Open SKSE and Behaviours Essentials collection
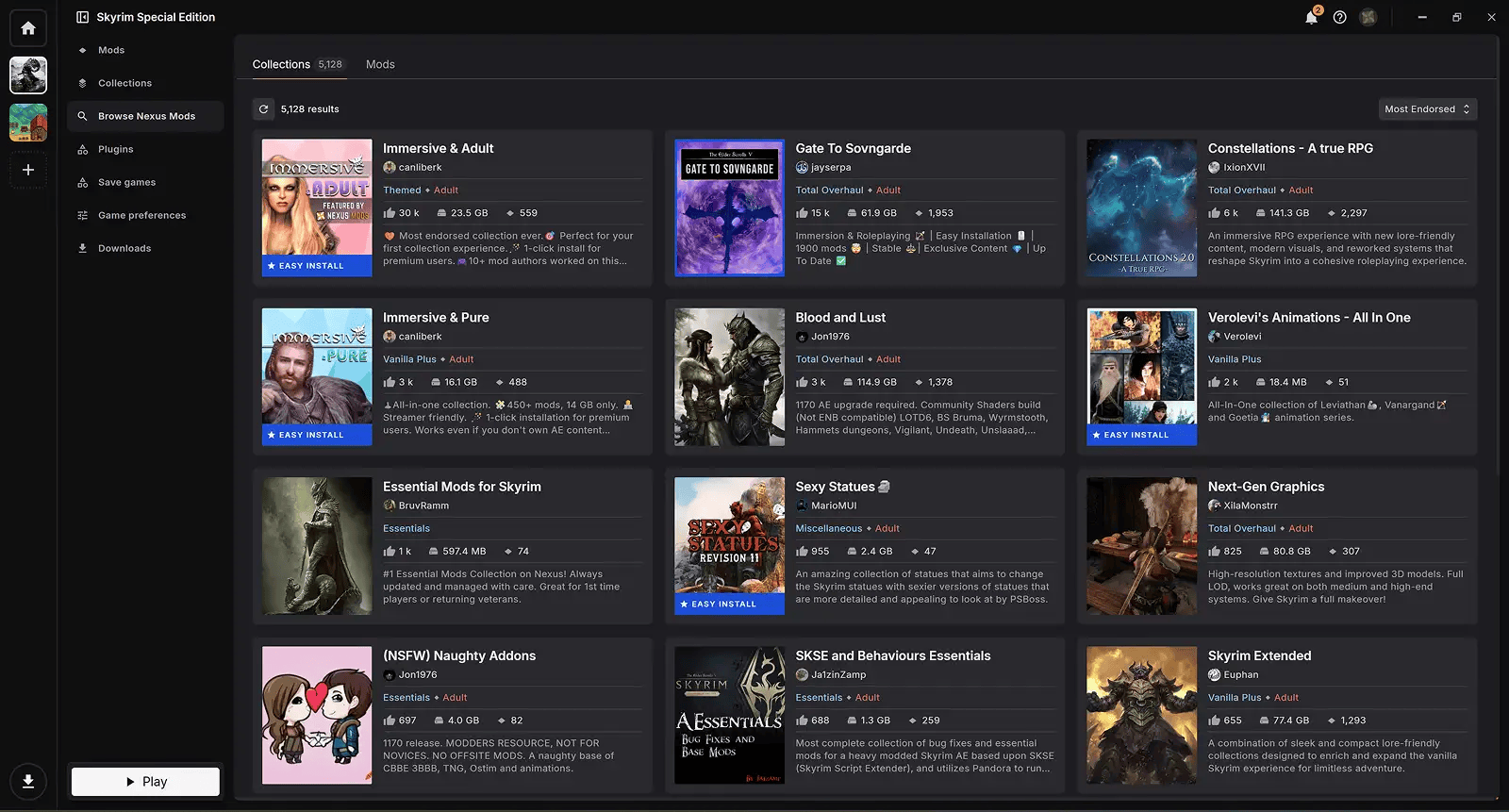 (x=893, y=655)
